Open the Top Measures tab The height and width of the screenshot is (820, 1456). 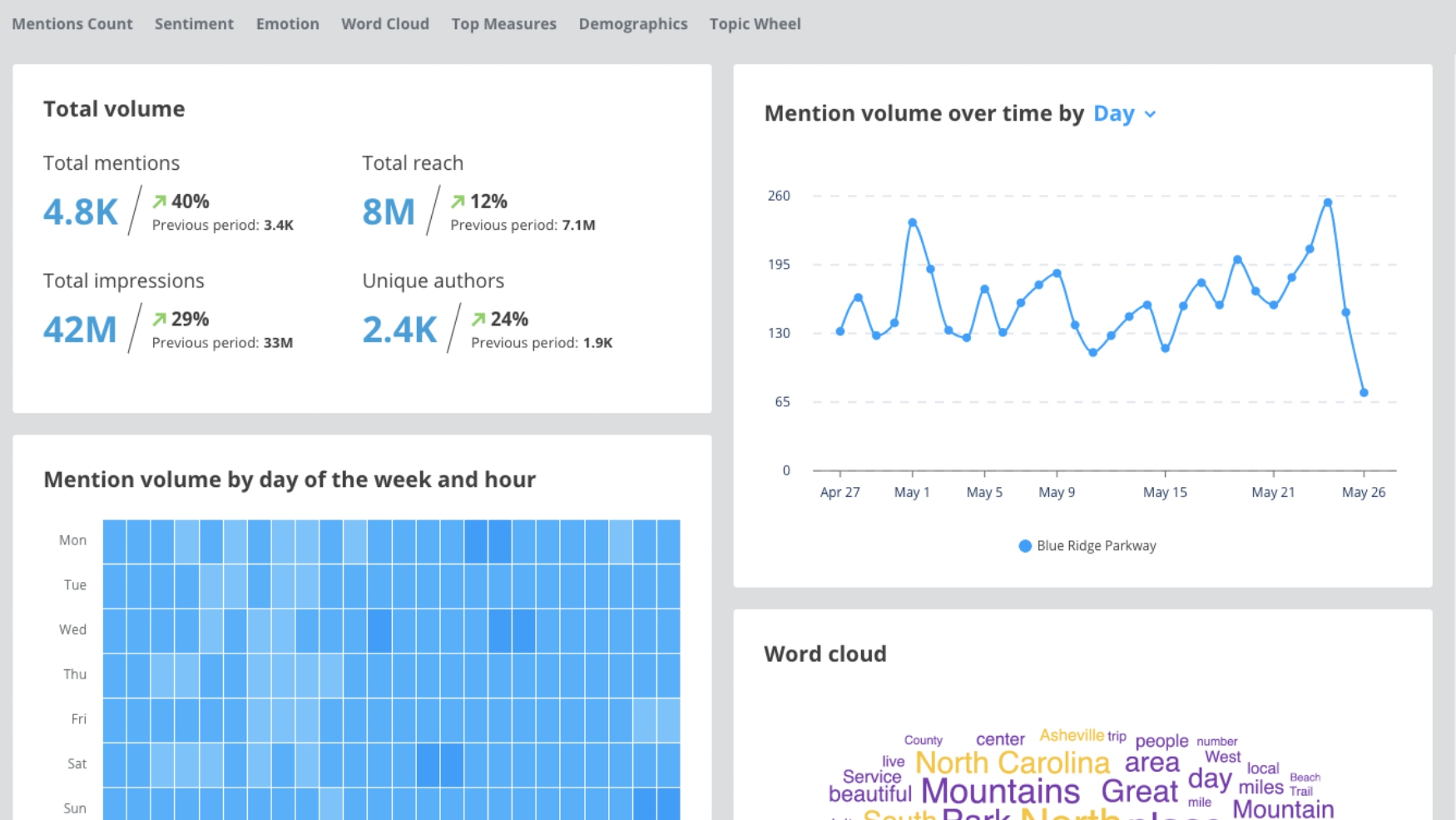(503, 23)
